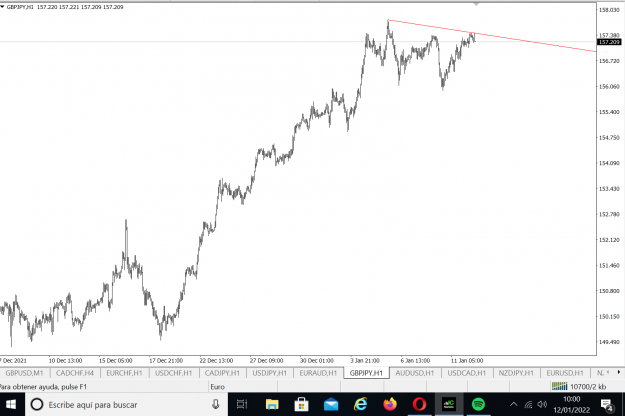This screenshot has width=625, height=416.
Task: Open Spotify from the taskbar
Action: point(478,404)
